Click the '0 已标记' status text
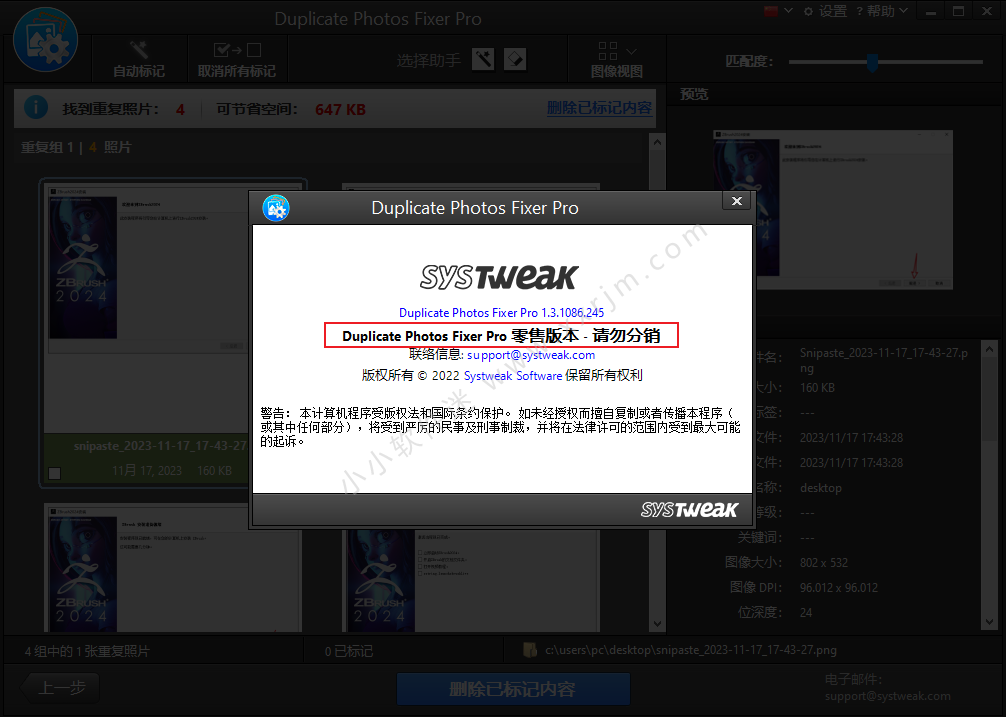This screenshot has height=717, width=1006. [x=349, y=652]
